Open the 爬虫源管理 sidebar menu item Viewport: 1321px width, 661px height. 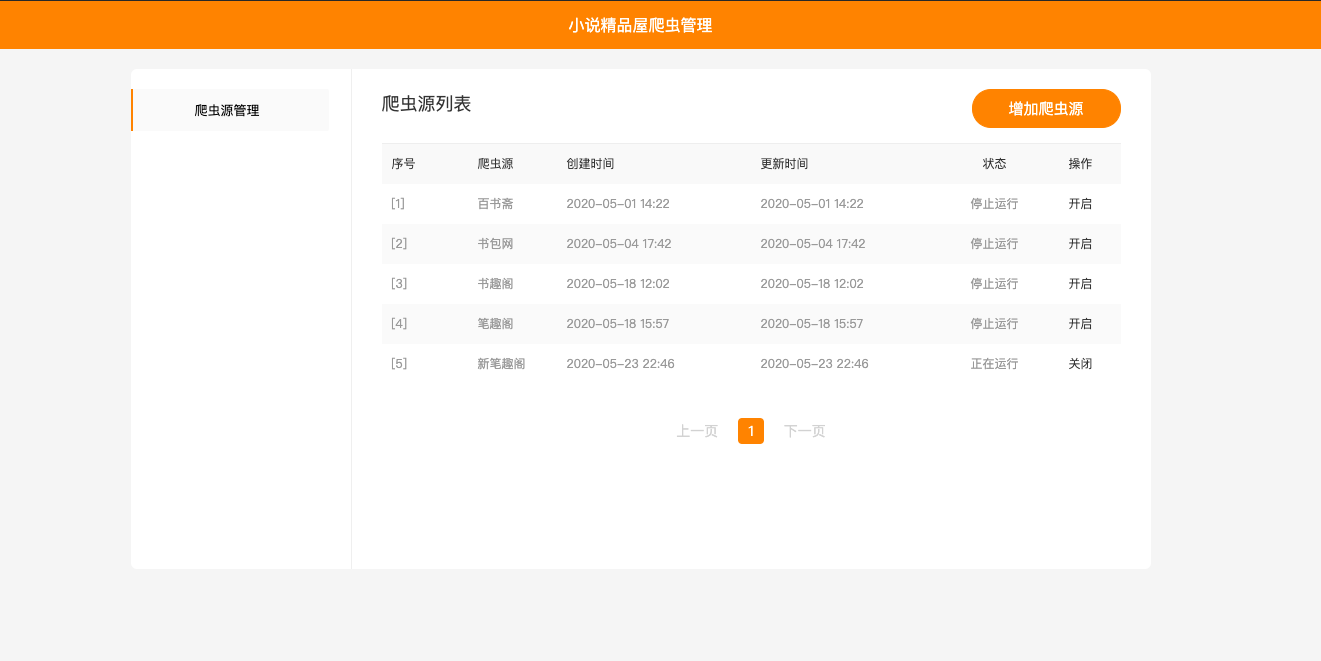[x=227, y=110]
